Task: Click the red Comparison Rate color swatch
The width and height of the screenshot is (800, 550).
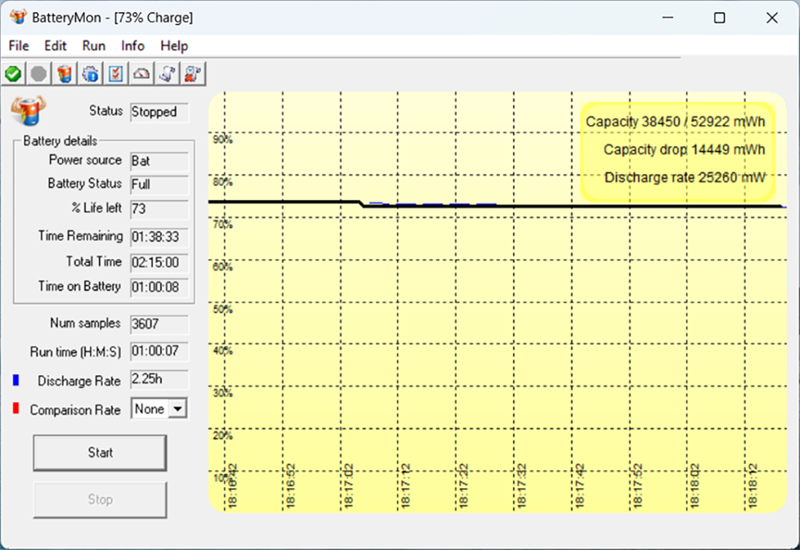Action: click(16, 408)
